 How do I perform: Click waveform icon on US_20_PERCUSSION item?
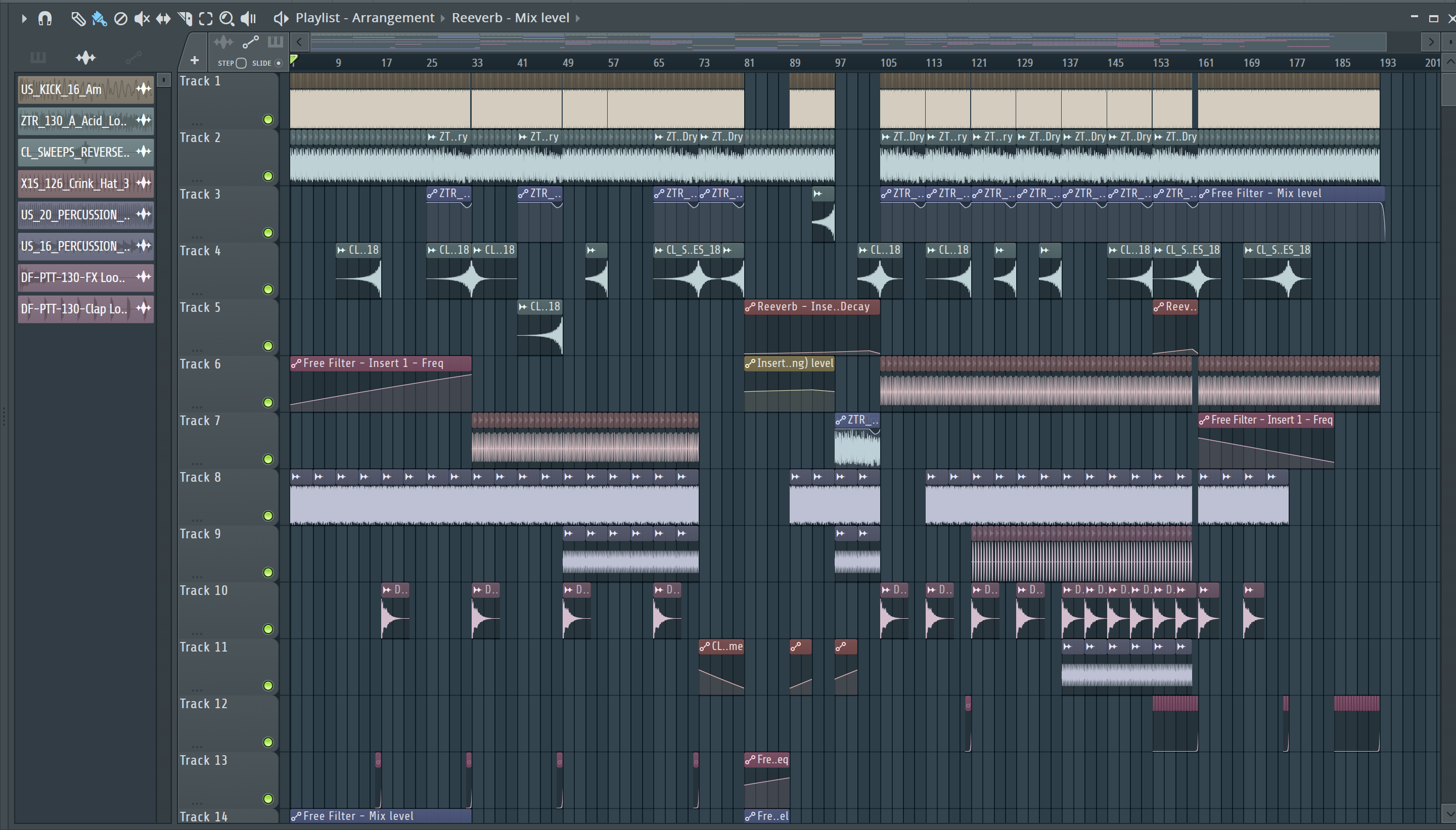click(144, 214)
